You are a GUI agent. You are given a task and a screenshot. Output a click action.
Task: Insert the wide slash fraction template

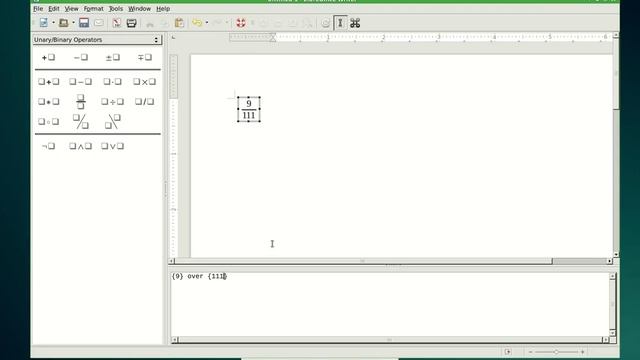tap(80, 122)
